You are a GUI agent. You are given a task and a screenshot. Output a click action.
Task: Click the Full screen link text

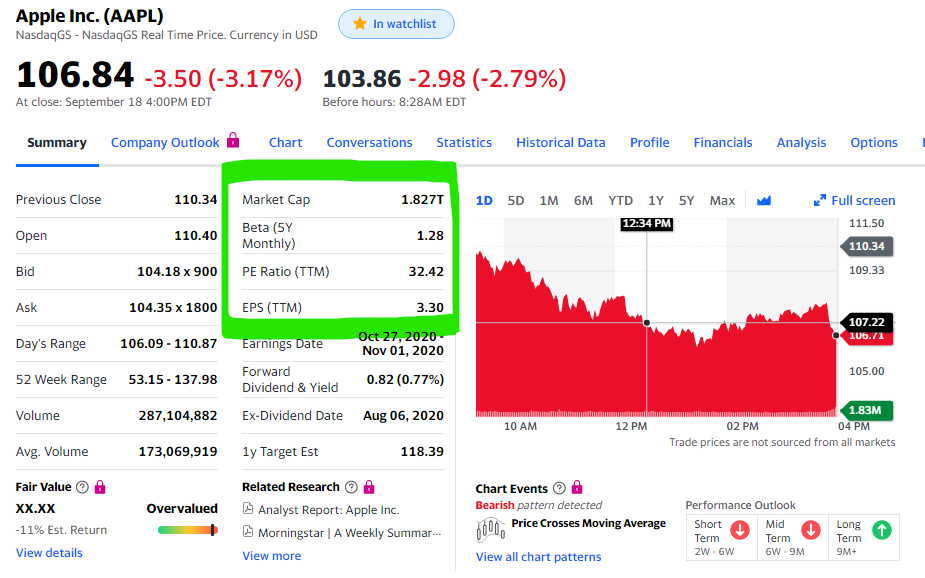click(x=863, y=201)
